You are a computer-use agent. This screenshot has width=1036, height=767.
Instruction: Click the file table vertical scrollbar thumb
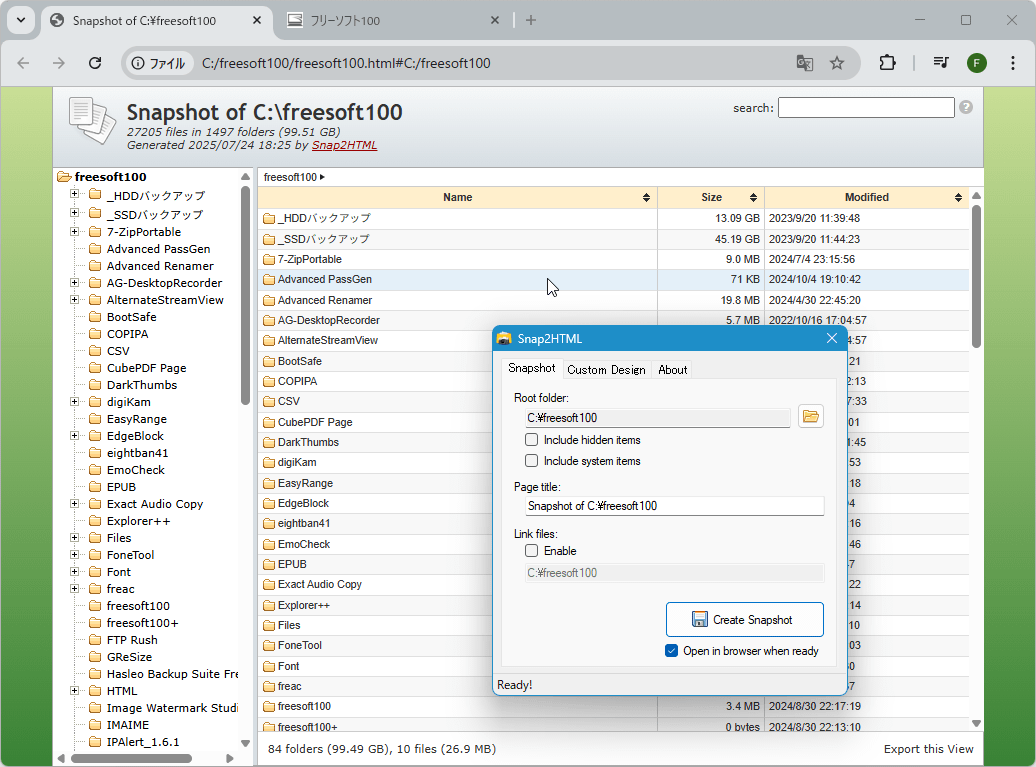(976, 276)
